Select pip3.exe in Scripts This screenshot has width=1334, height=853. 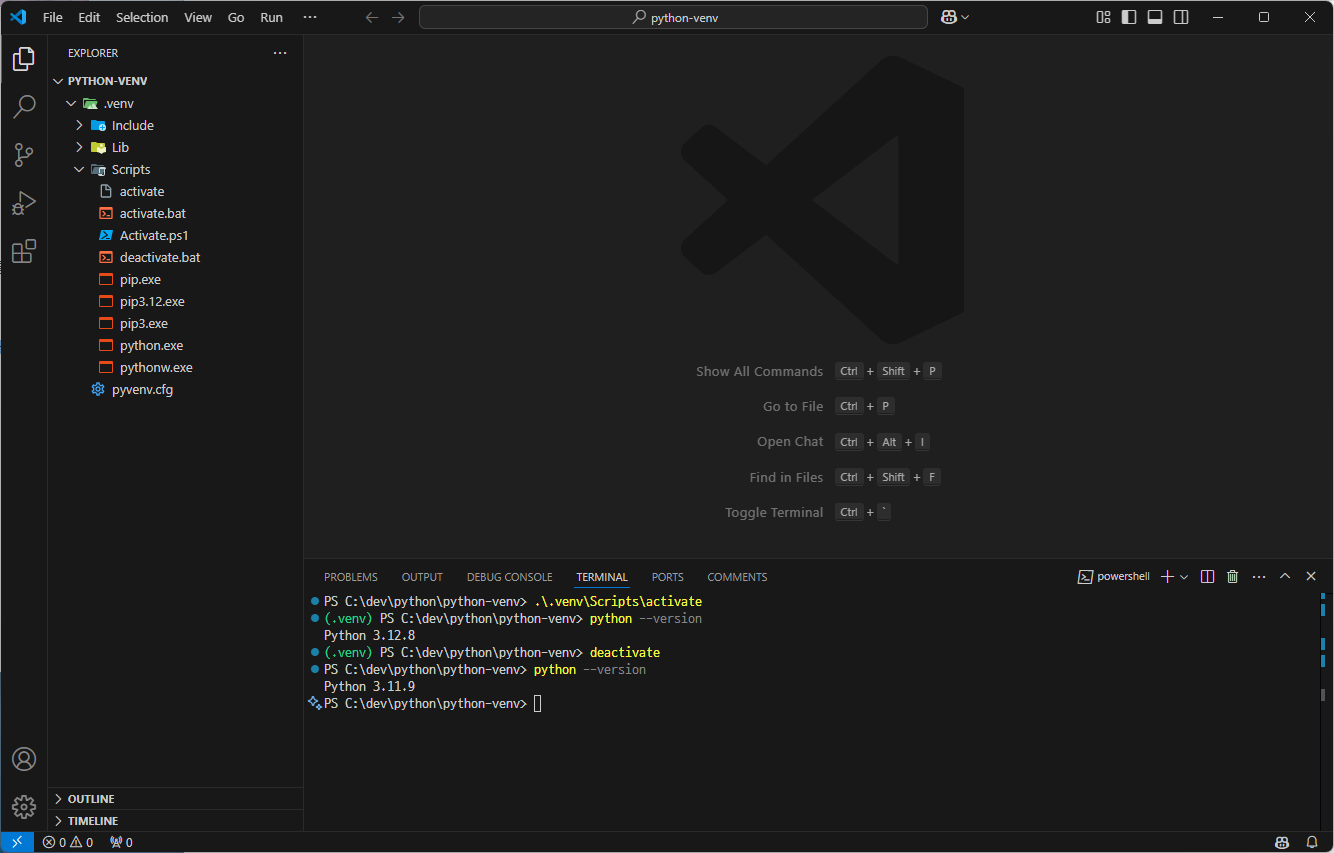point(175,323)
